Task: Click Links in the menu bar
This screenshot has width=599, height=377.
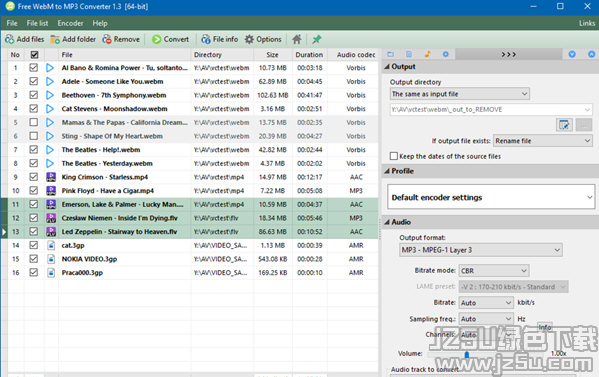Action: [587, 23]
